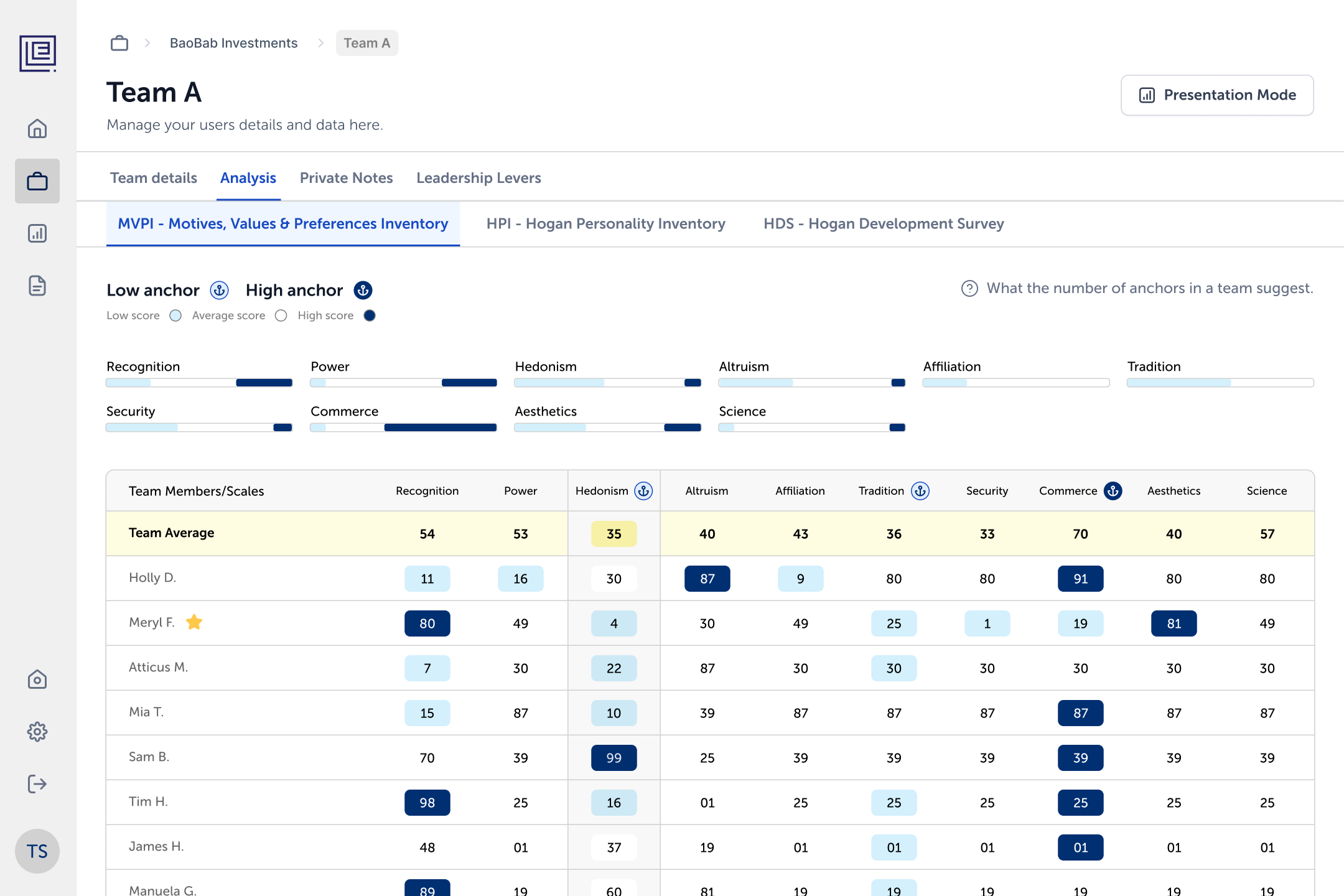1344x896 pixels.
Task: Open the settings gear in the sidebar
Action: click(37, 732)
